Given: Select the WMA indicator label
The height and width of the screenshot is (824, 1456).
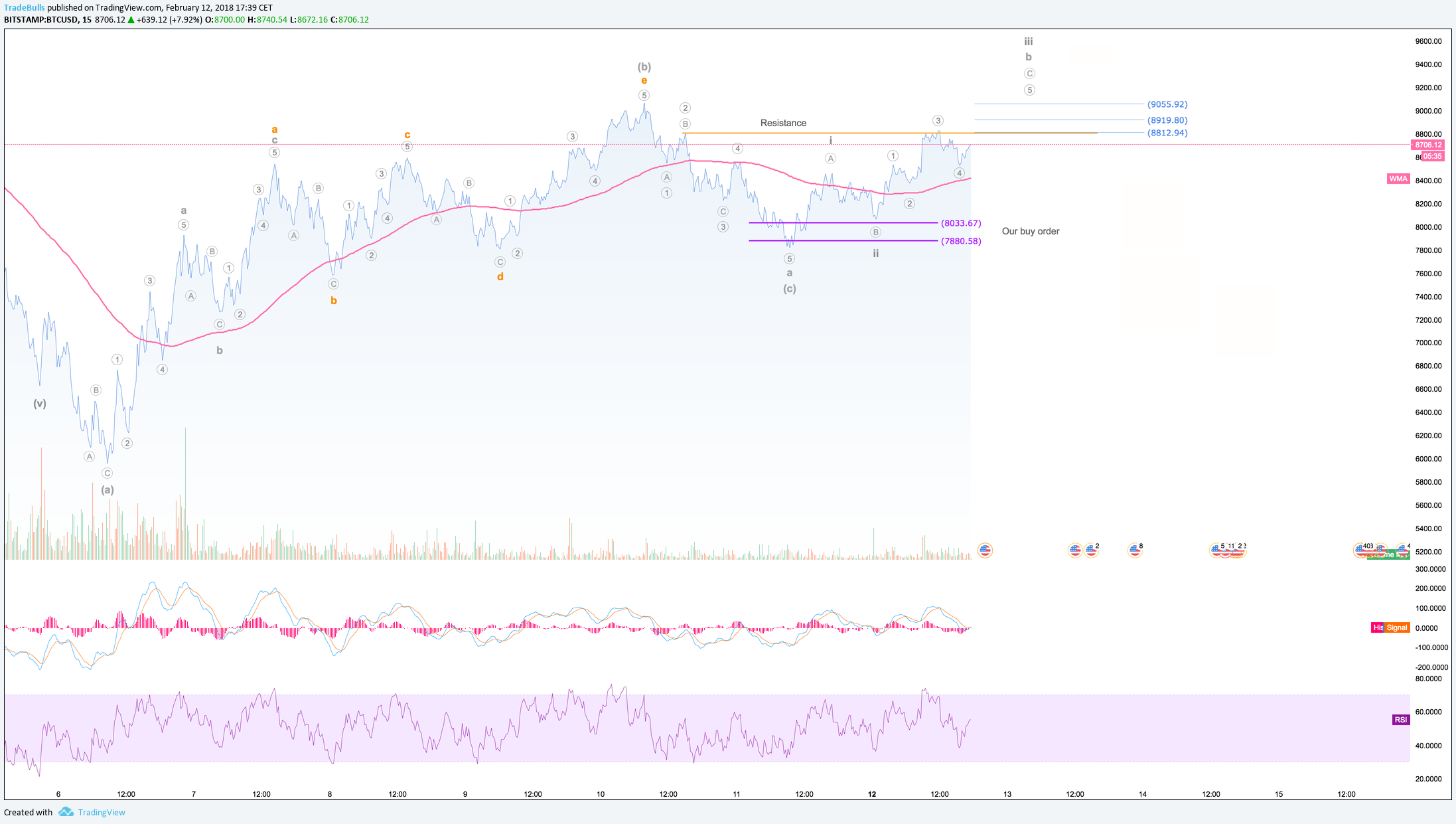Looking at the screenshot, I should pos(1398,179).
